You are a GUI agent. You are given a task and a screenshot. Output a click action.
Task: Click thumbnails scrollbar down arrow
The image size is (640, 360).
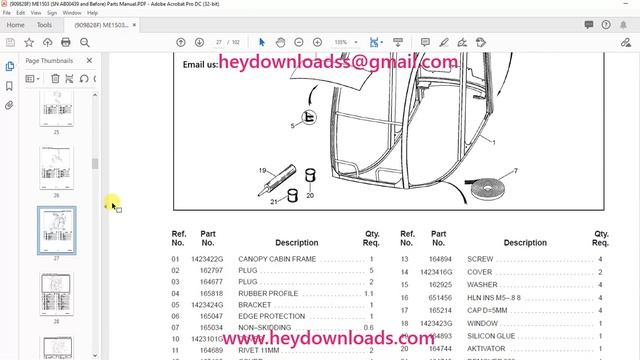tap(95, 356)
